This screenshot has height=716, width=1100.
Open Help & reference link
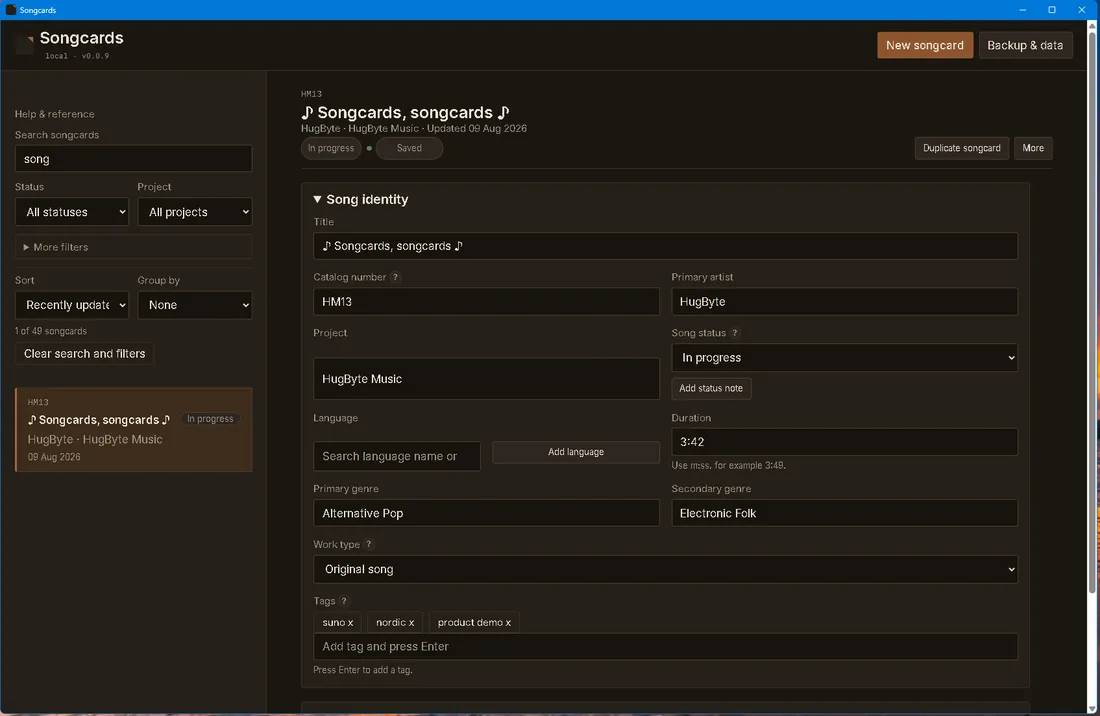[x=55, y=114]
